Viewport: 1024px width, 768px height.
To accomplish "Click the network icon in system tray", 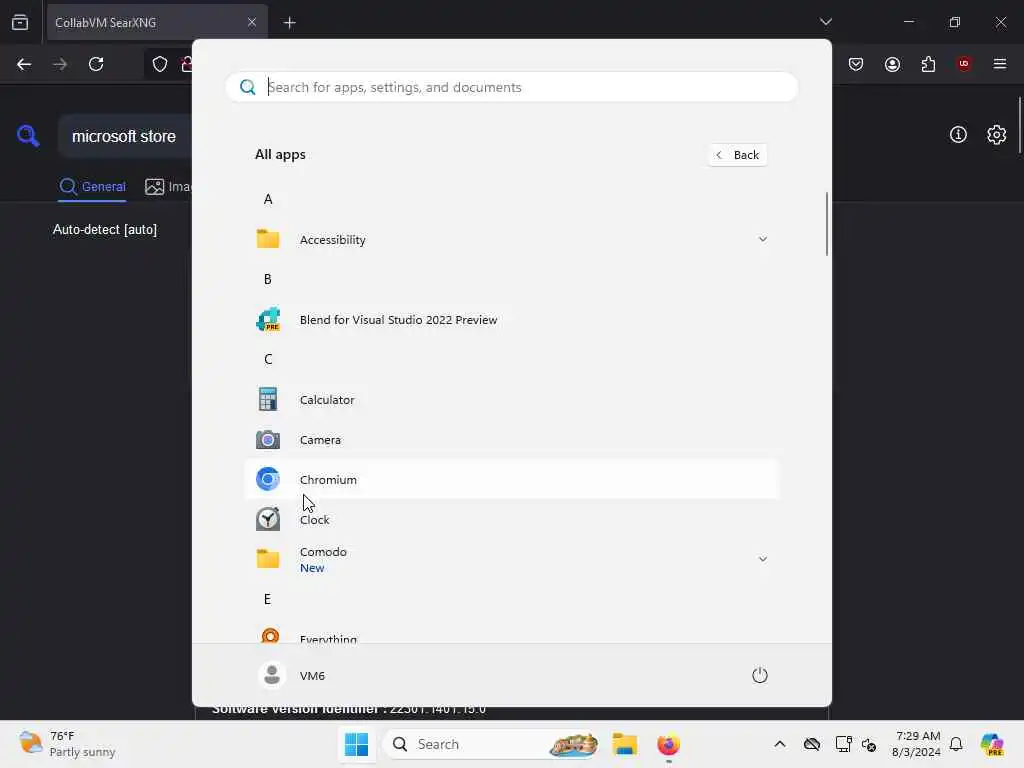I will [842, 744].
